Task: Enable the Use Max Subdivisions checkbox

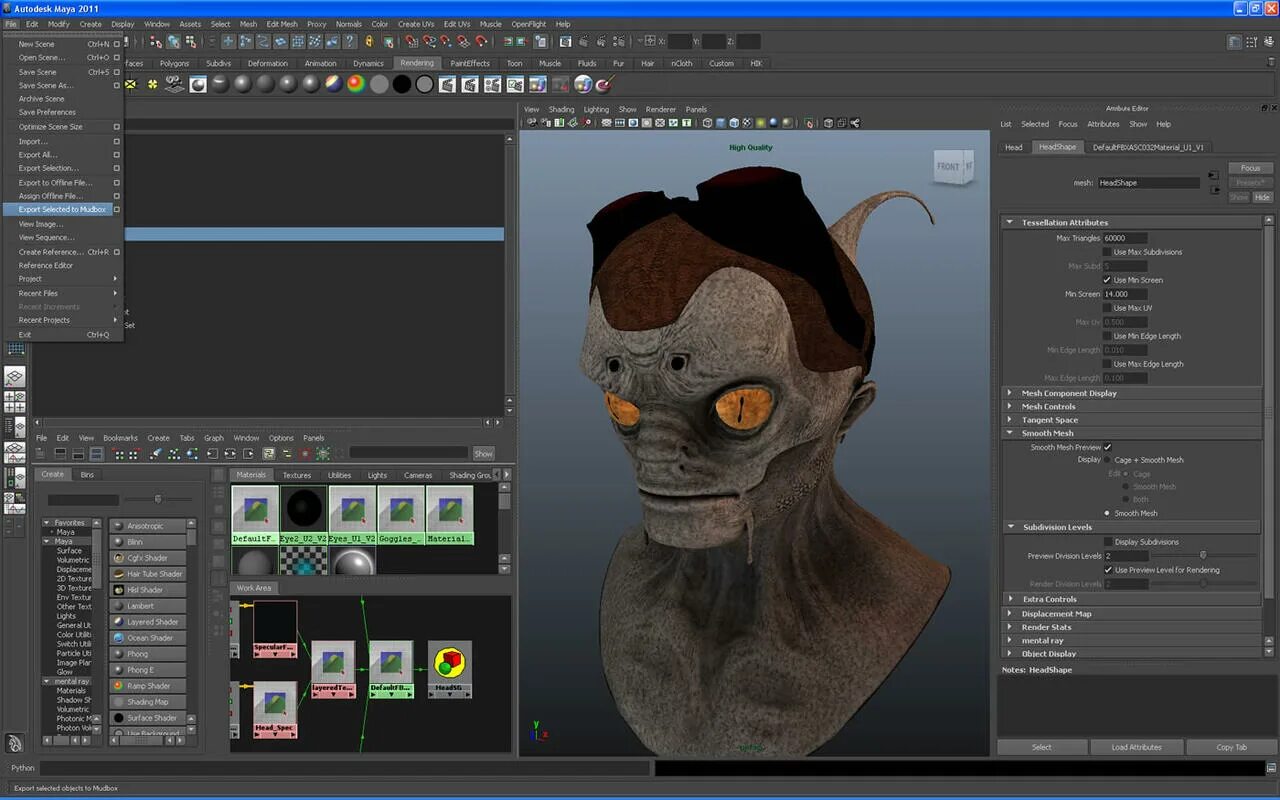Action: click(x=1107, y=252)
